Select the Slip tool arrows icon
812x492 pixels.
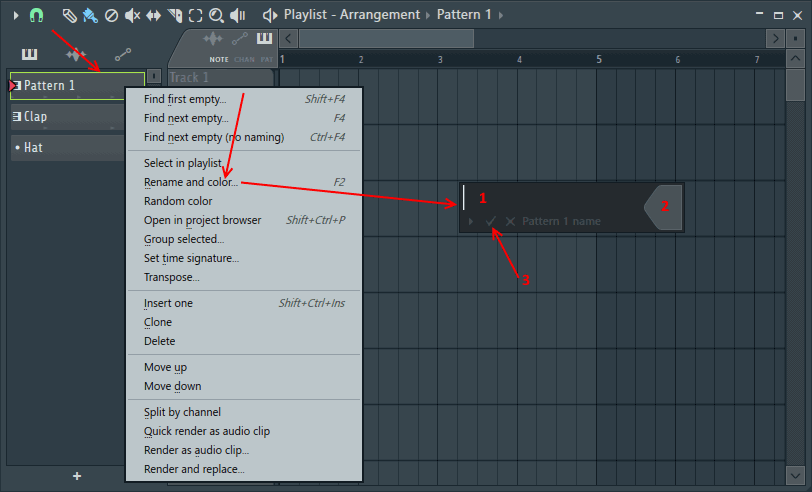coord(153,15)
